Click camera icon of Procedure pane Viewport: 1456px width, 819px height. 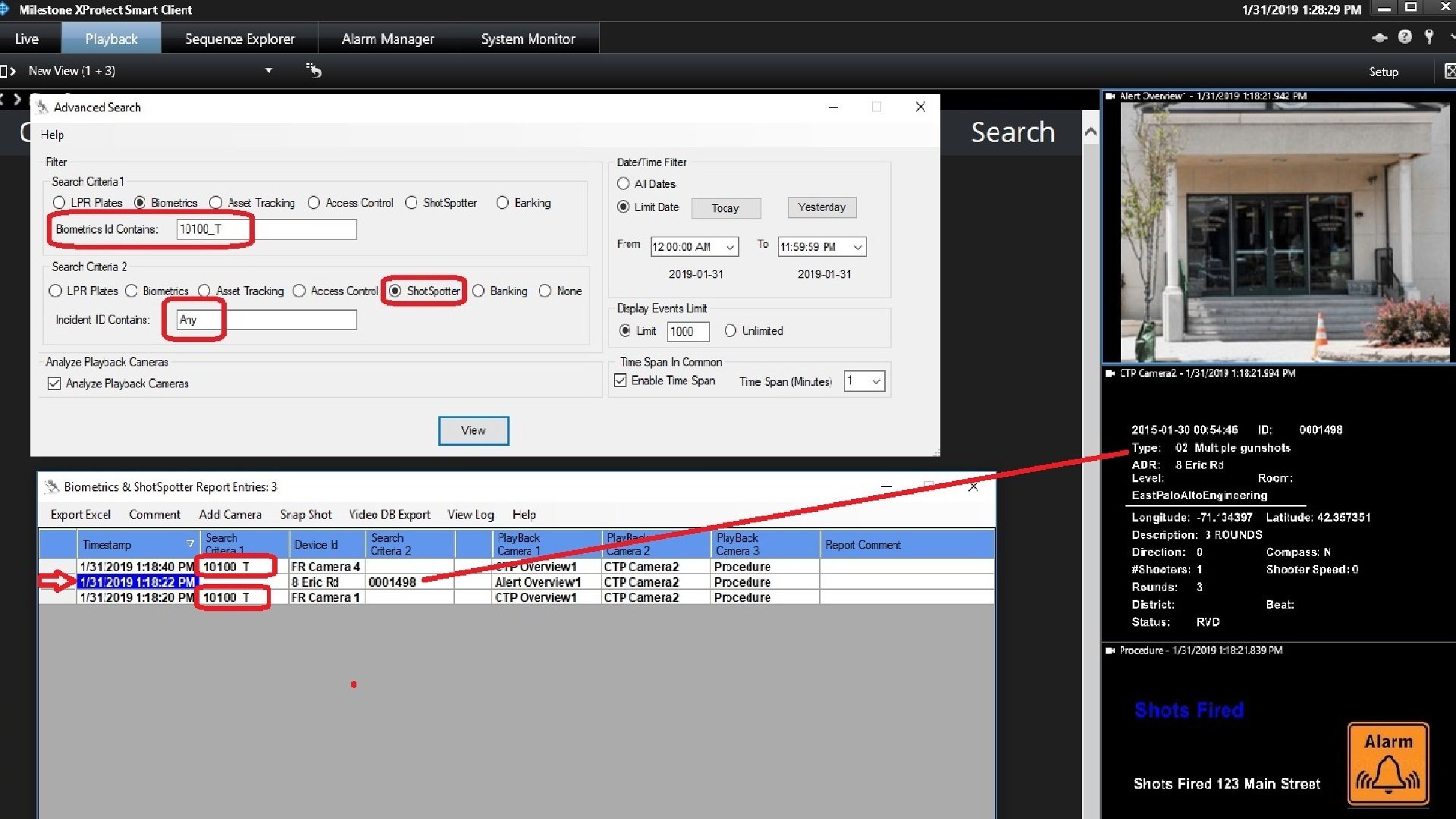[1110, 650]
